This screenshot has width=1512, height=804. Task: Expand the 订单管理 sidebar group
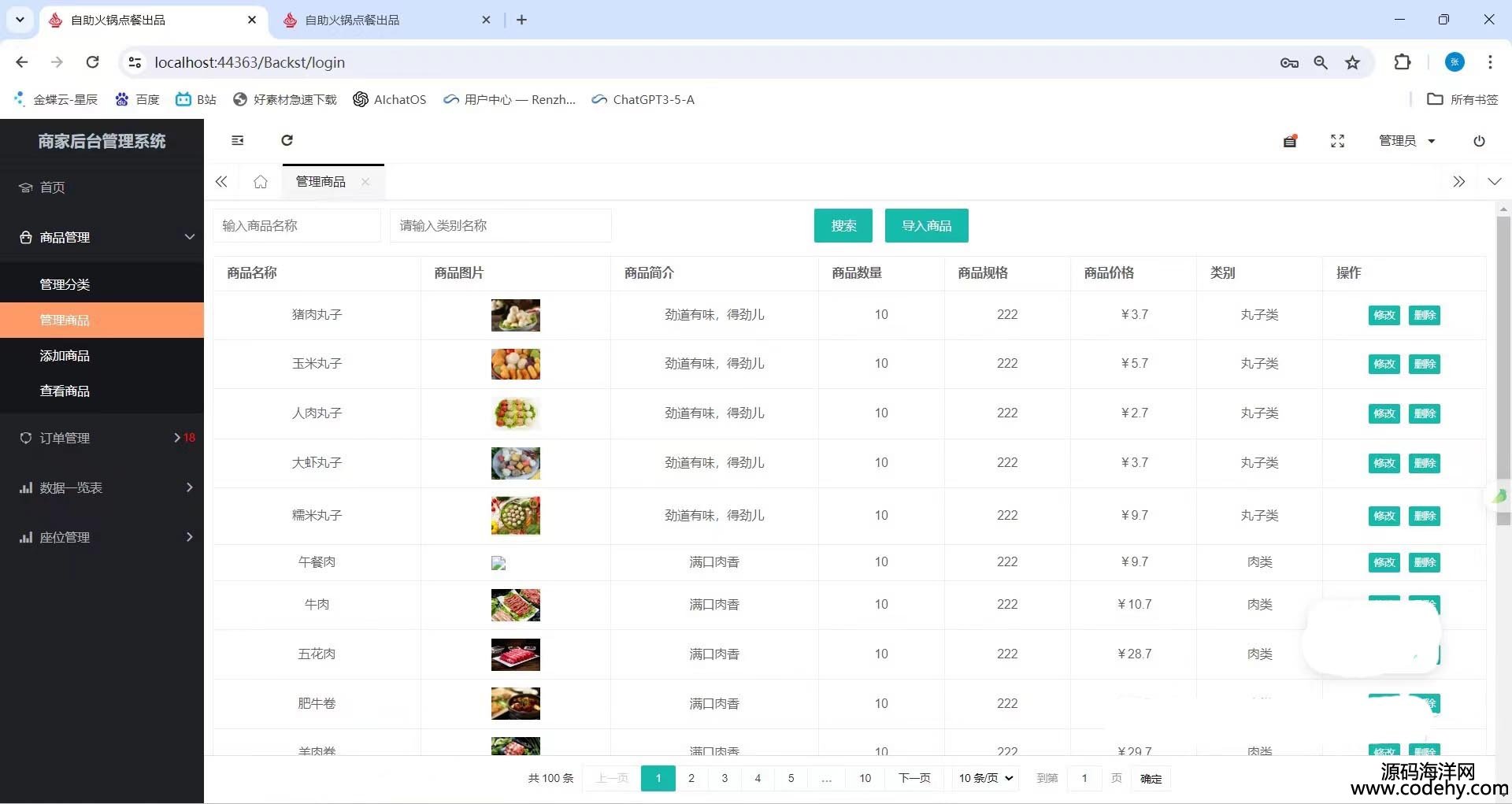[102, 438]
